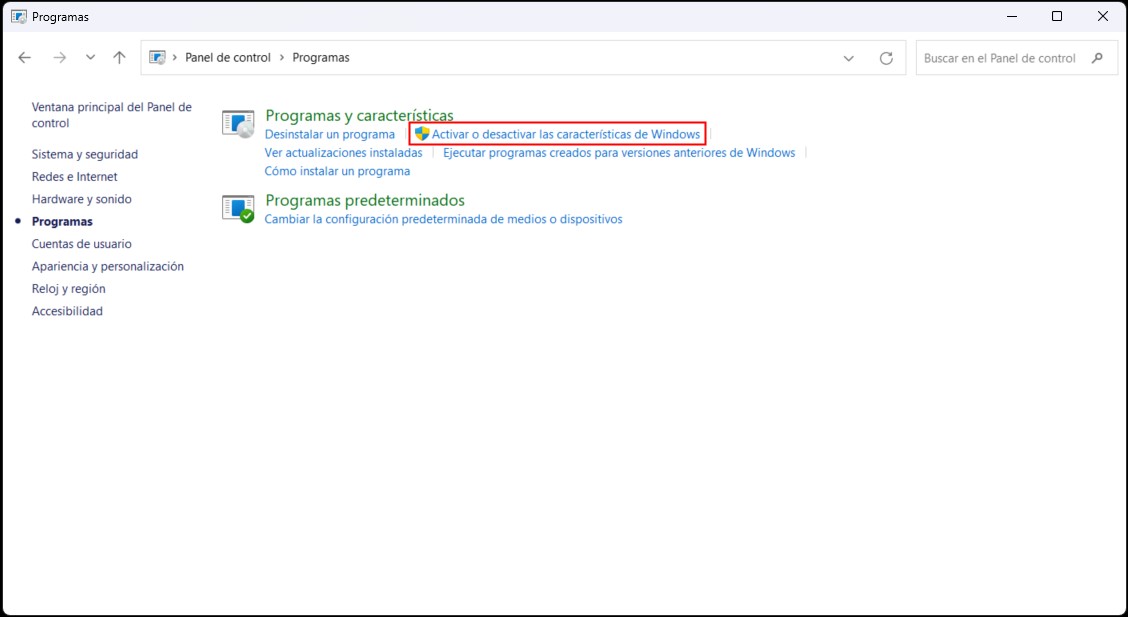Open 'Redes e Internet' category
Screen dimensions: 1128x617
tap(75, 176)
